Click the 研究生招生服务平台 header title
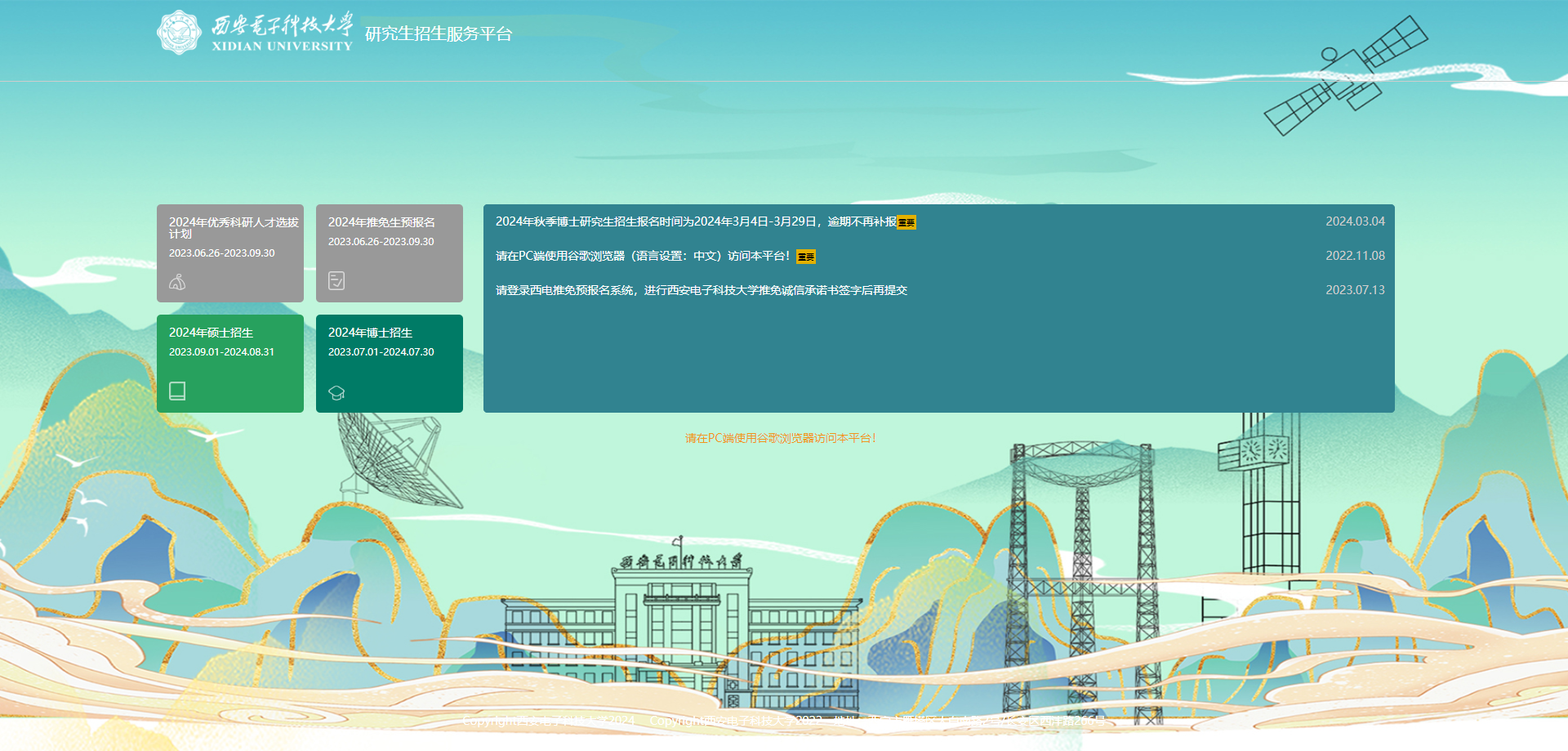The height and width of the screenshot is (751, 1568). point(439,34)
